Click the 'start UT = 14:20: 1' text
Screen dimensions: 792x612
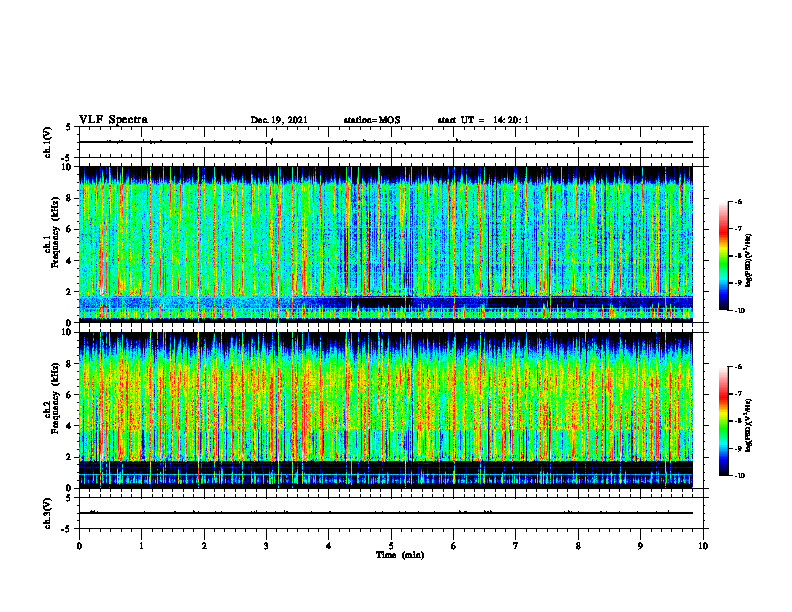point(483,120)
